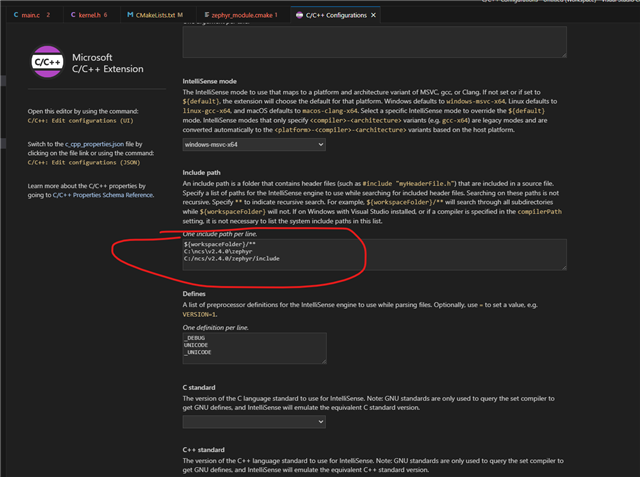Open the C standard dropdown
The height and width of the screenshot is (477, 640).
254,422
